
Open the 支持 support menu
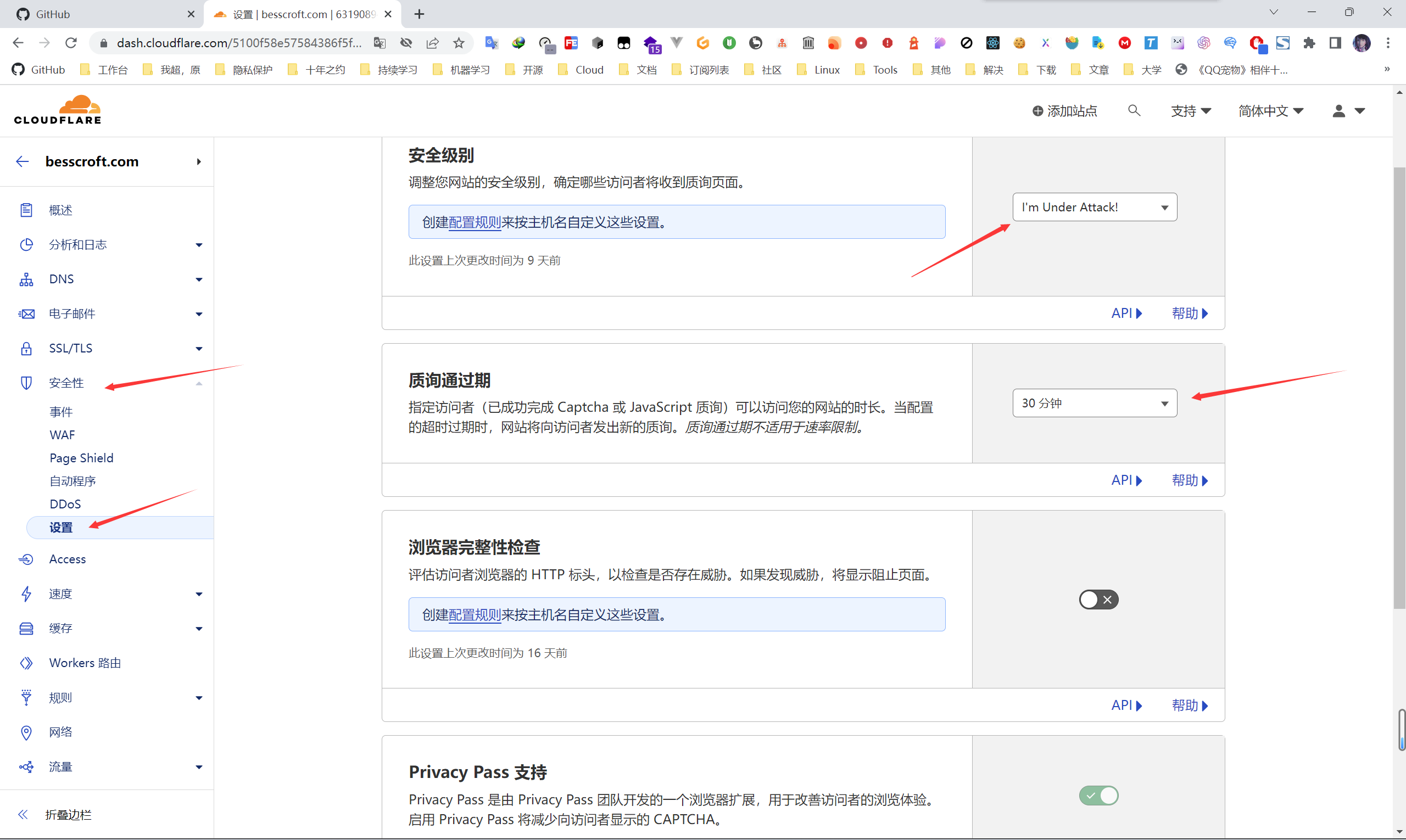[1191, 111]
